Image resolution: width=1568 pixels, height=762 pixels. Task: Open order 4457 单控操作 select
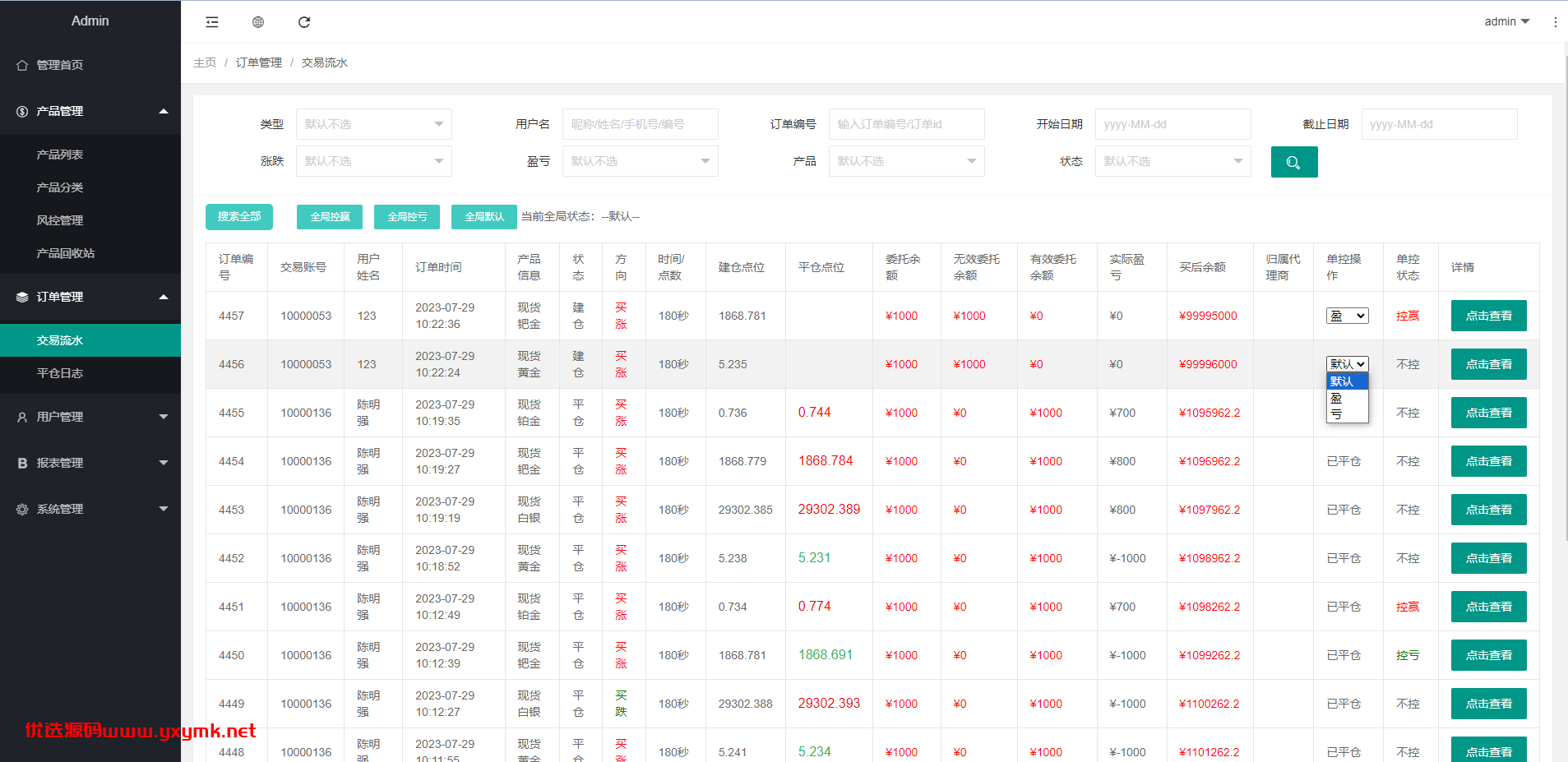[1347, 316]
